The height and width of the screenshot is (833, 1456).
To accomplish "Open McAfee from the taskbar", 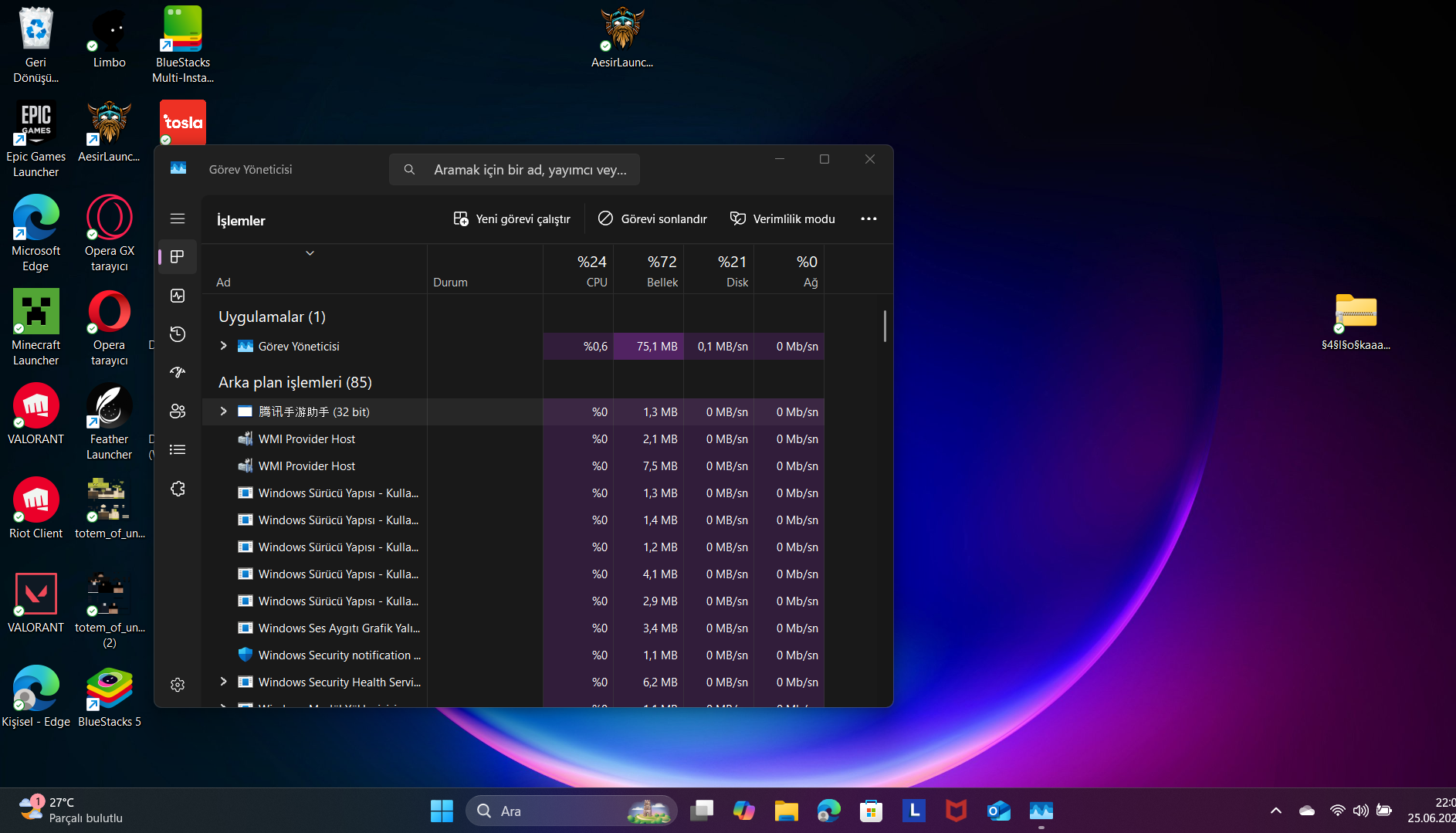I will click(956, 811).
